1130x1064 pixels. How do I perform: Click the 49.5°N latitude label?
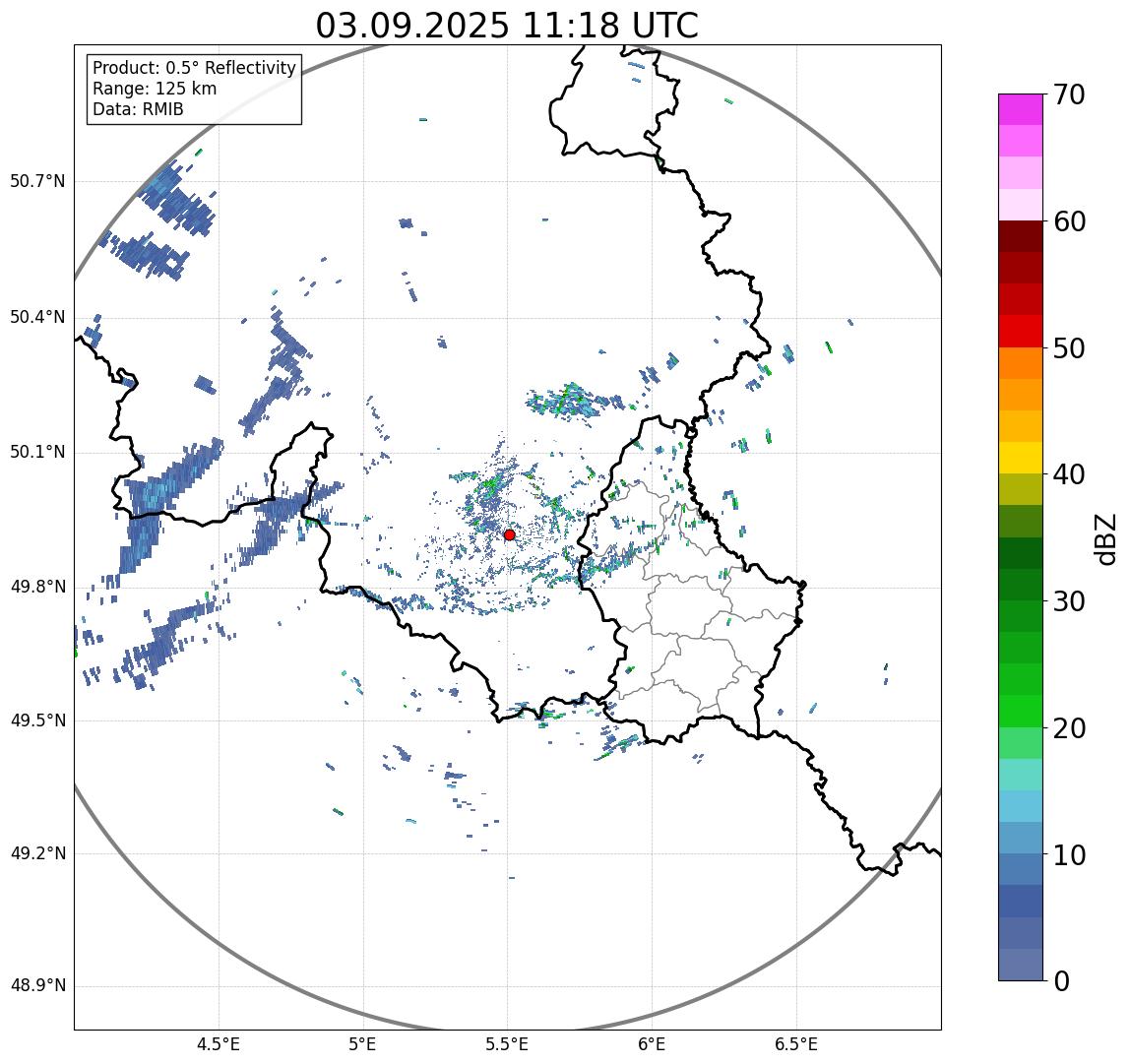coord(37,720)
